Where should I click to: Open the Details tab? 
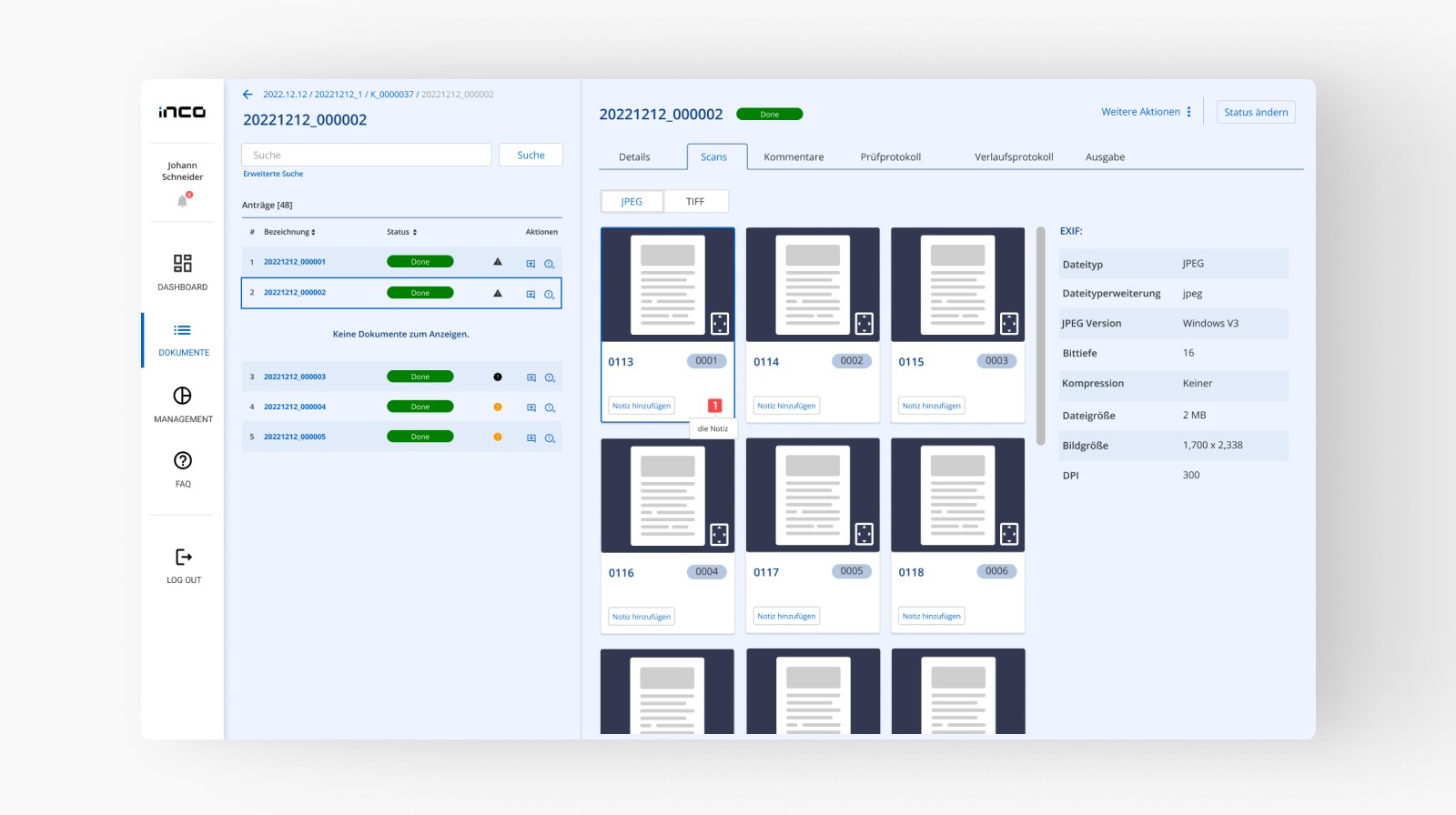click(x=634, y=156)
